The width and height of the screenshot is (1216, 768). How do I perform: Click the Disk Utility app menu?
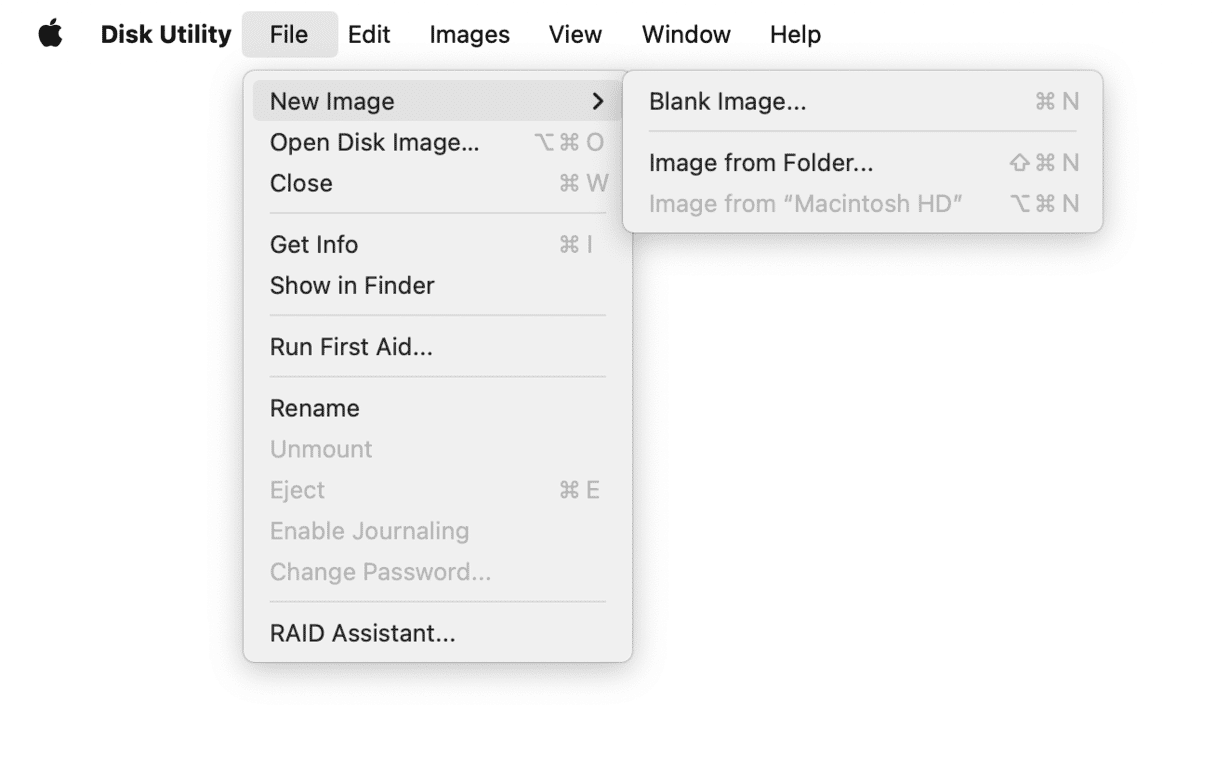coord(165,34)
